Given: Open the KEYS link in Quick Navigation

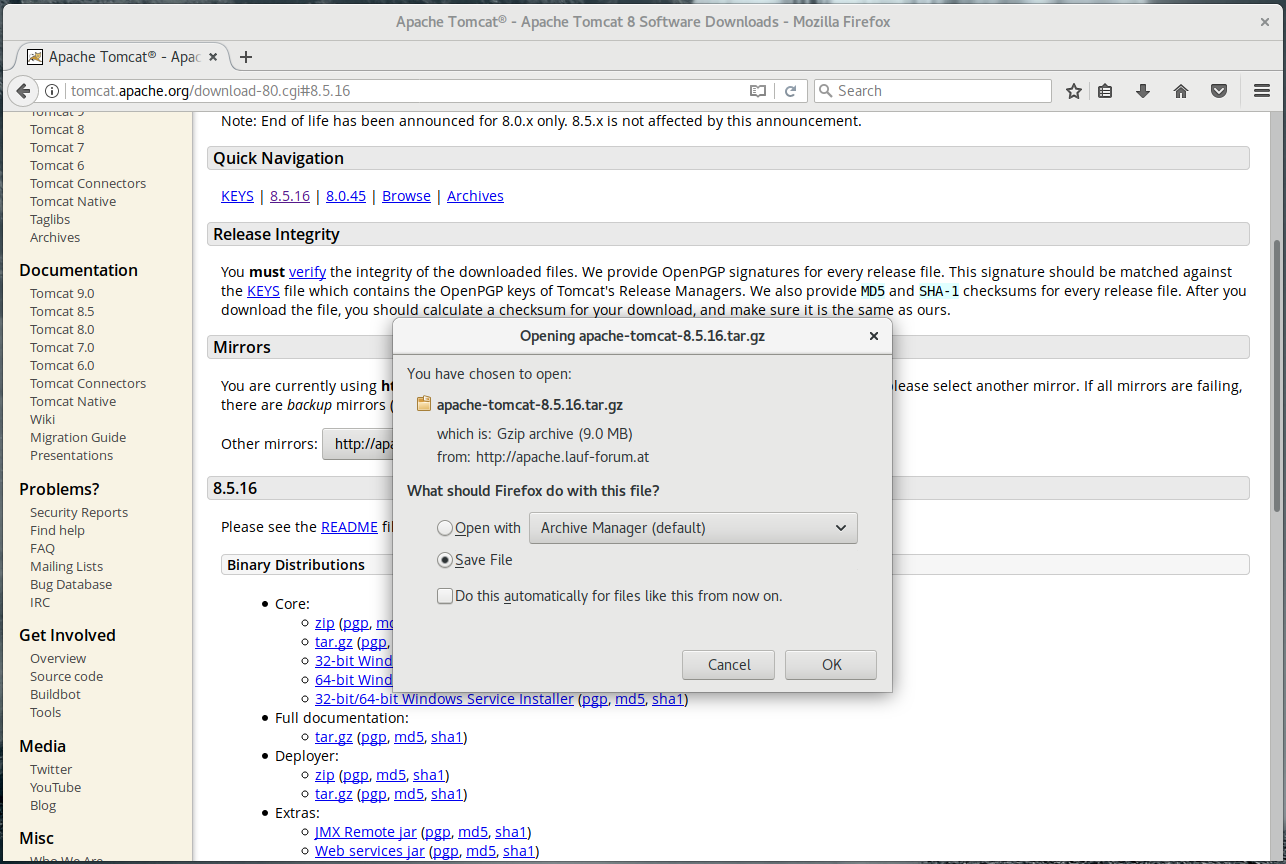Looking at the screenshot, I should click(x=237, y=196).
